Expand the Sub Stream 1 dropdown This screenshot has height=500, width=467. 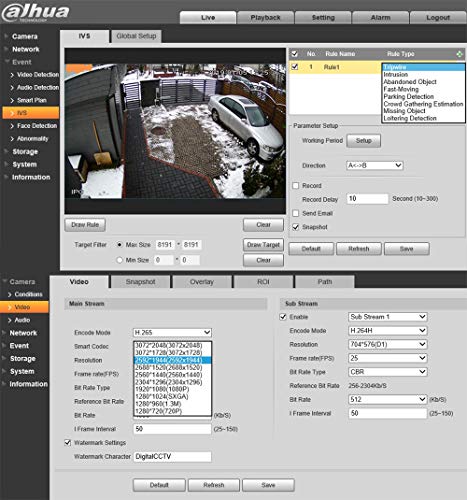click(x=388, y=317)
